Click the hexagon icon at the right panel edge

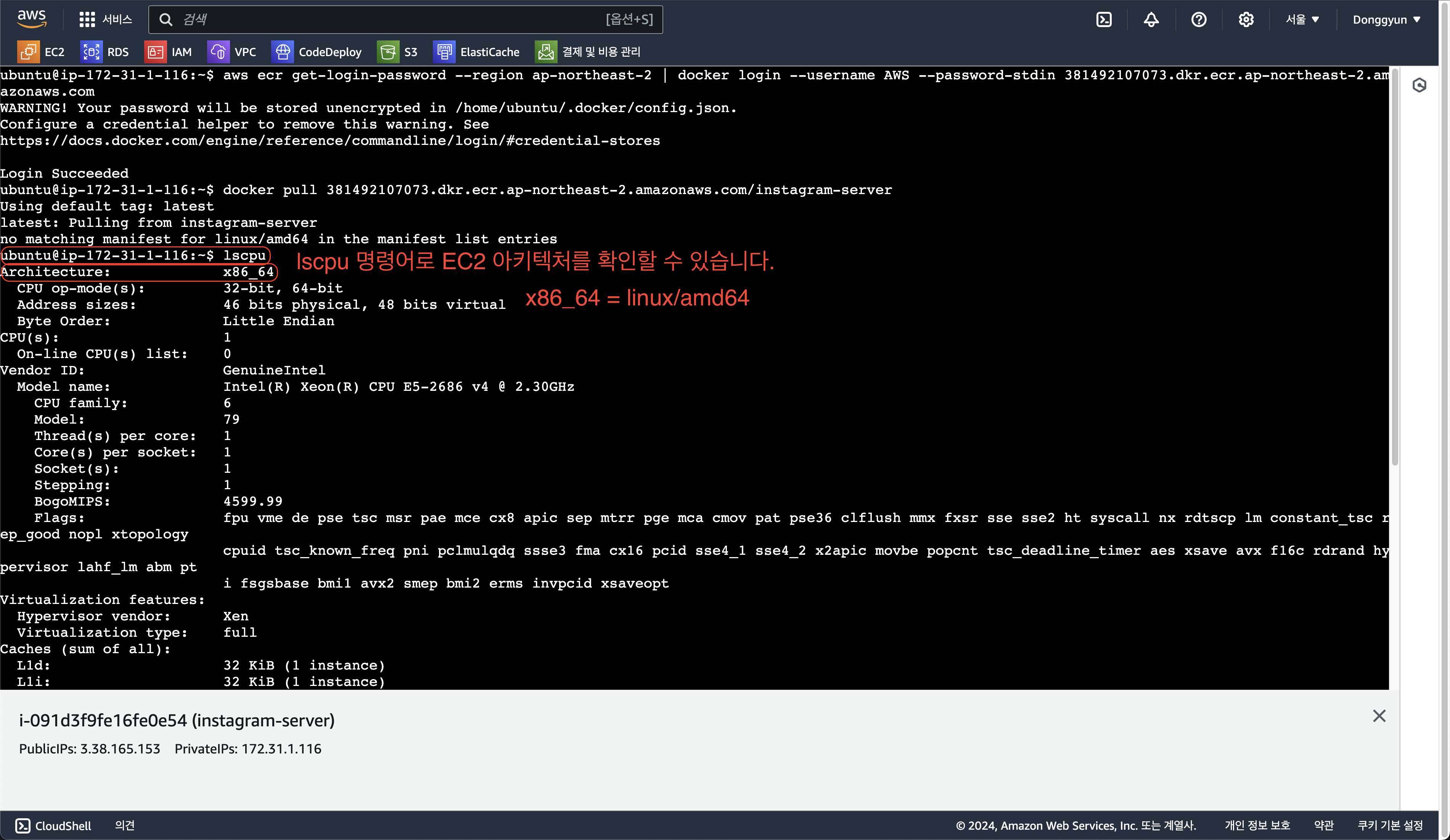point(1419,85)
